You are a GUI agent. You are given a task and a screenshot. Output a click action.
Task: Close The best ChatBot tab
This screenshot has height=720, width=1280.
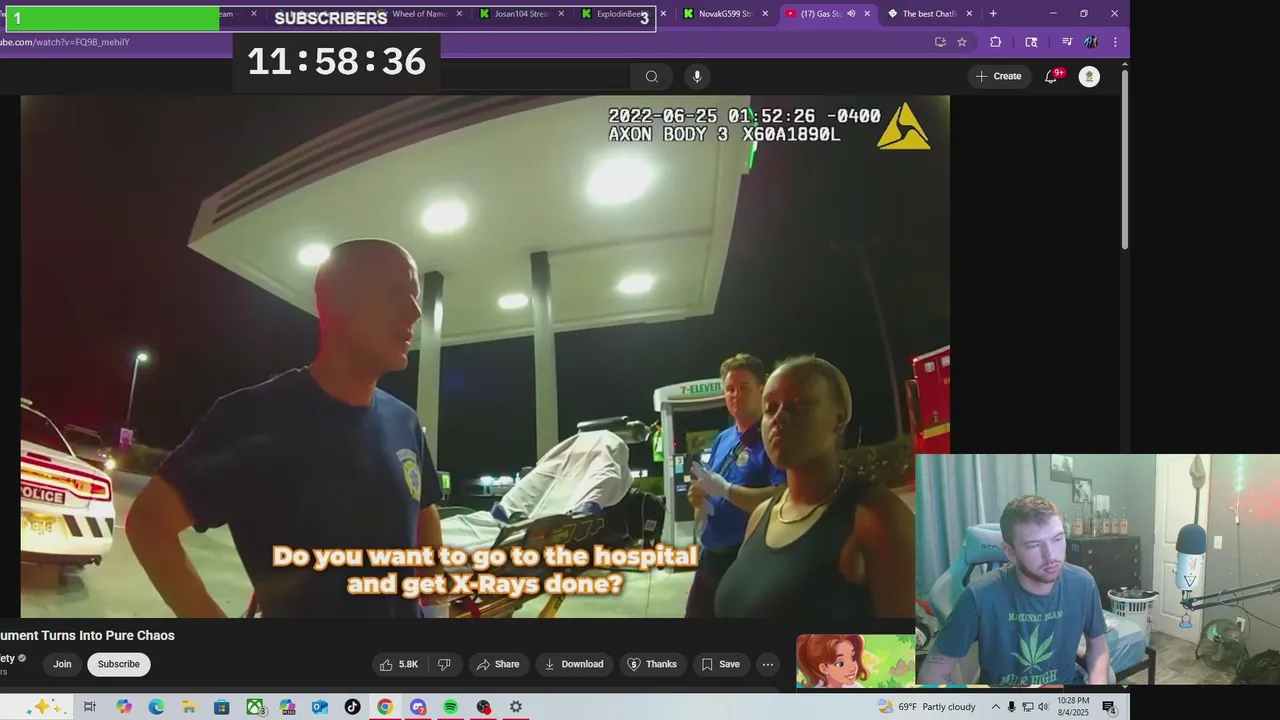[969, 14]
